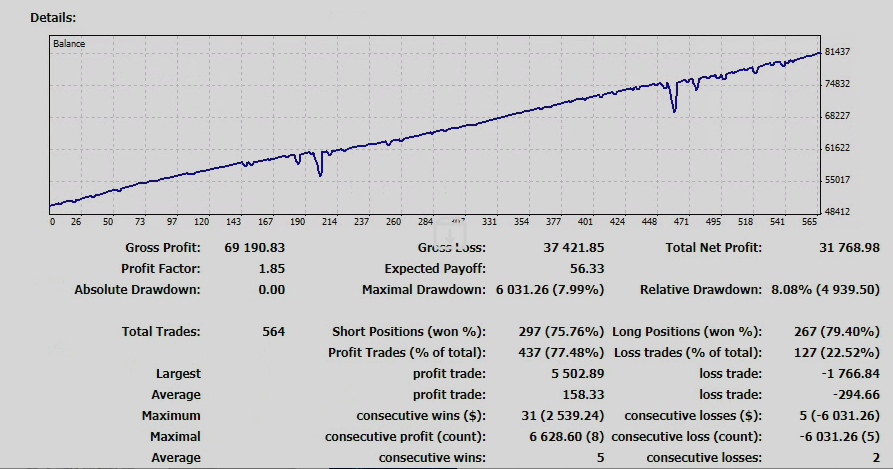Click Profit Trades (% of total): label
Screen dimensions: 893x469
[x=407, y=353]
